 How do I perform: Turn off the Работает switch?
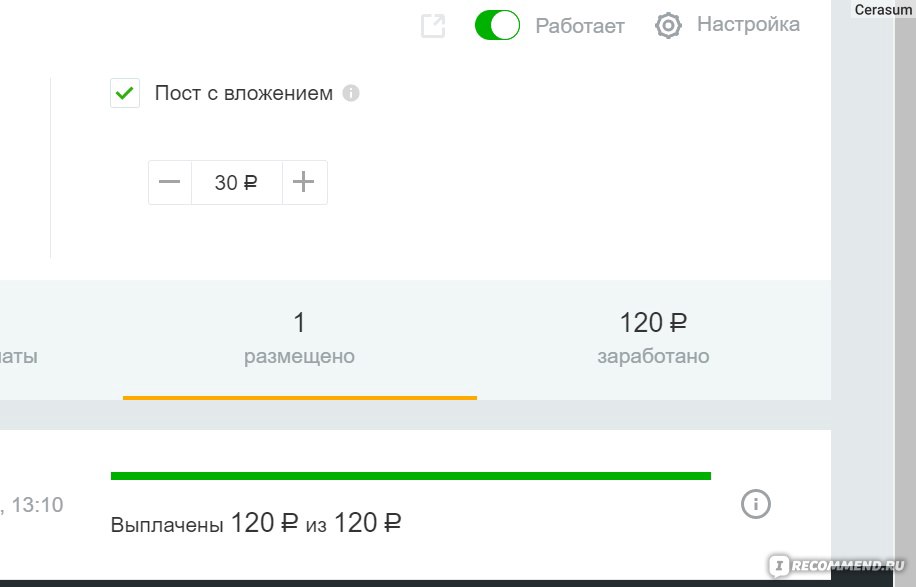497,25
